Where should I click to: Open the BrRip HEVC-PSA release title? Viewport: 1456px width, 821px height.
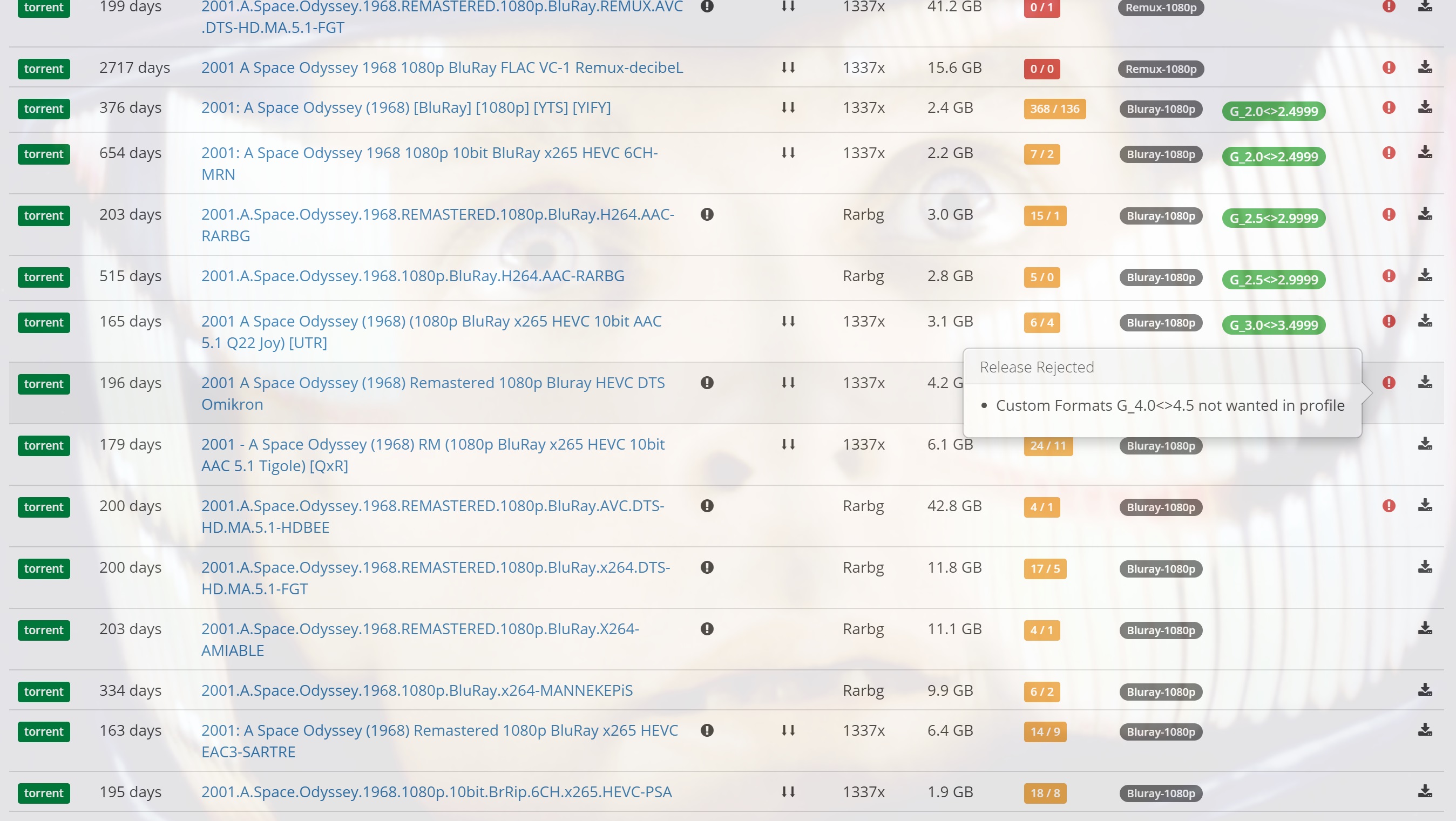click(x=436, y=792)
